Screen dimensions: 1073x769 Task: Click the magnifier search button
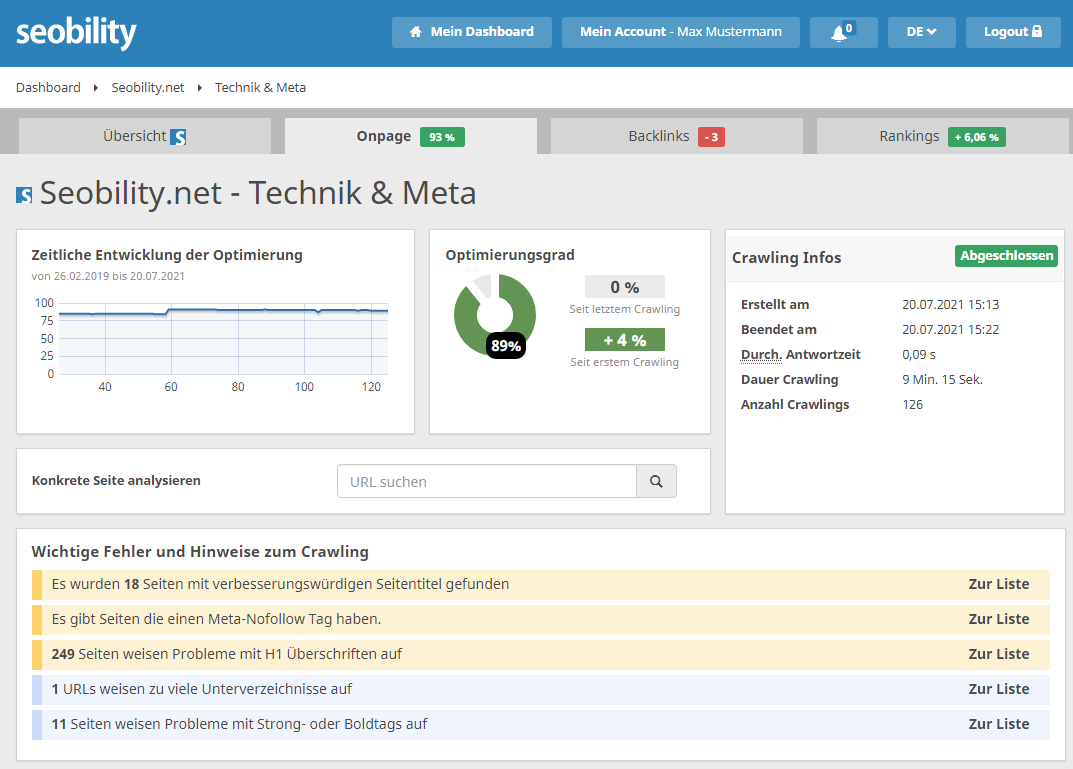656,481
